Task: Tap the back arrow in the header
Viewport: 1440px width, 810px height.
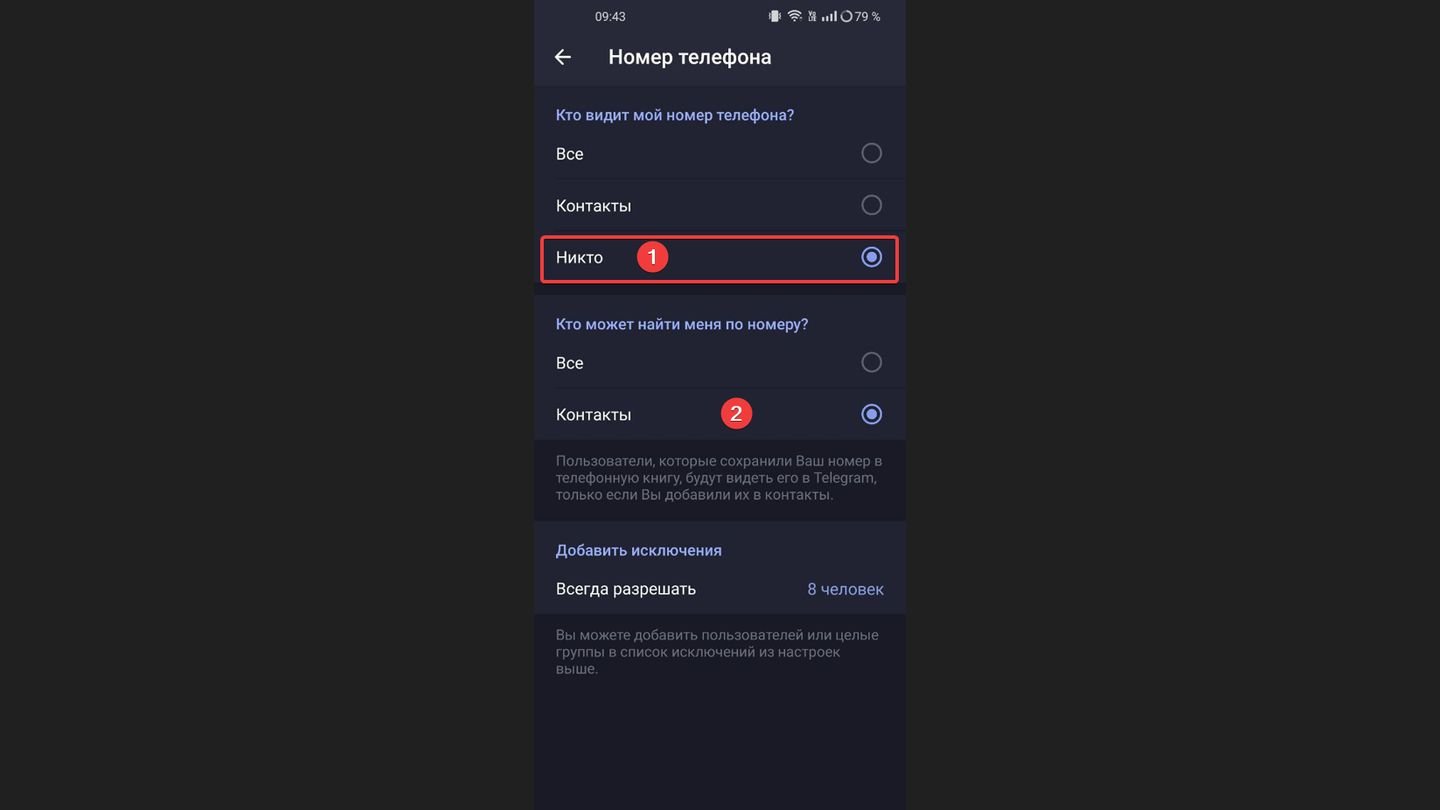Action: pos(563,57)
